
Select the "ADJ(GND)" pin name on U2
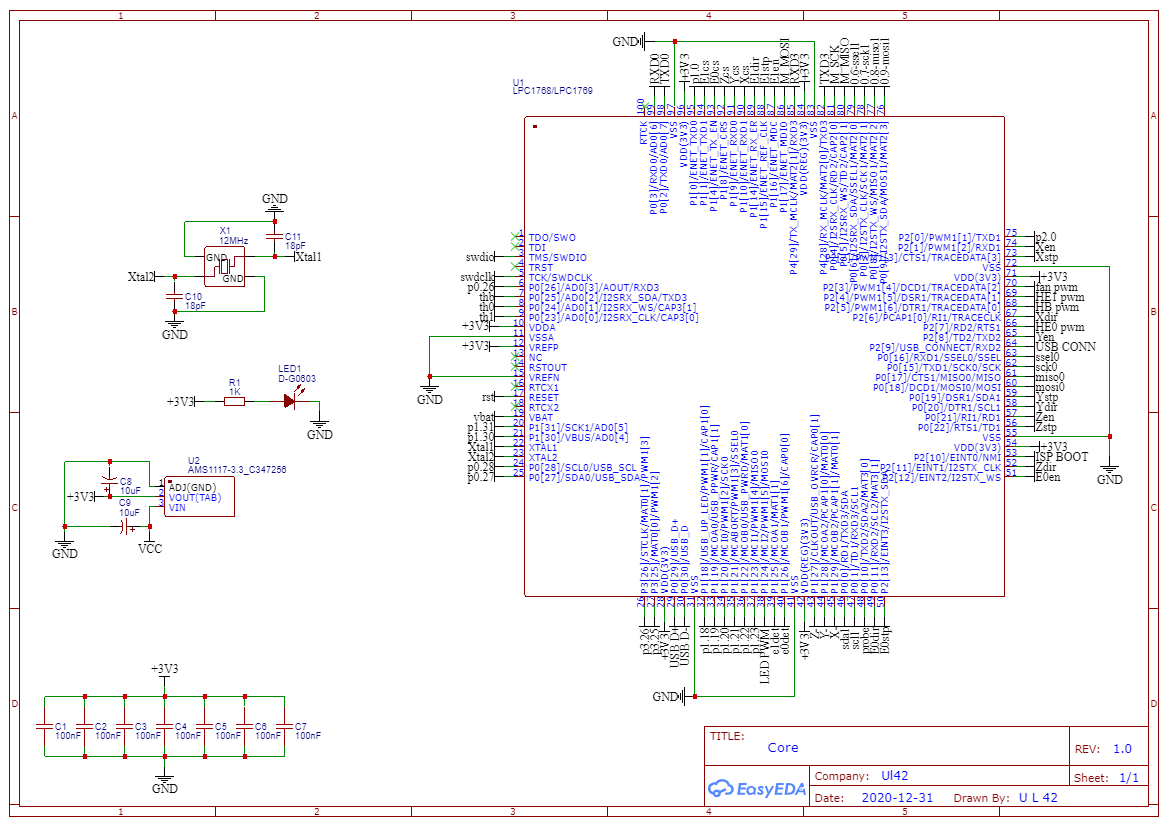click(x=192, y=488)
